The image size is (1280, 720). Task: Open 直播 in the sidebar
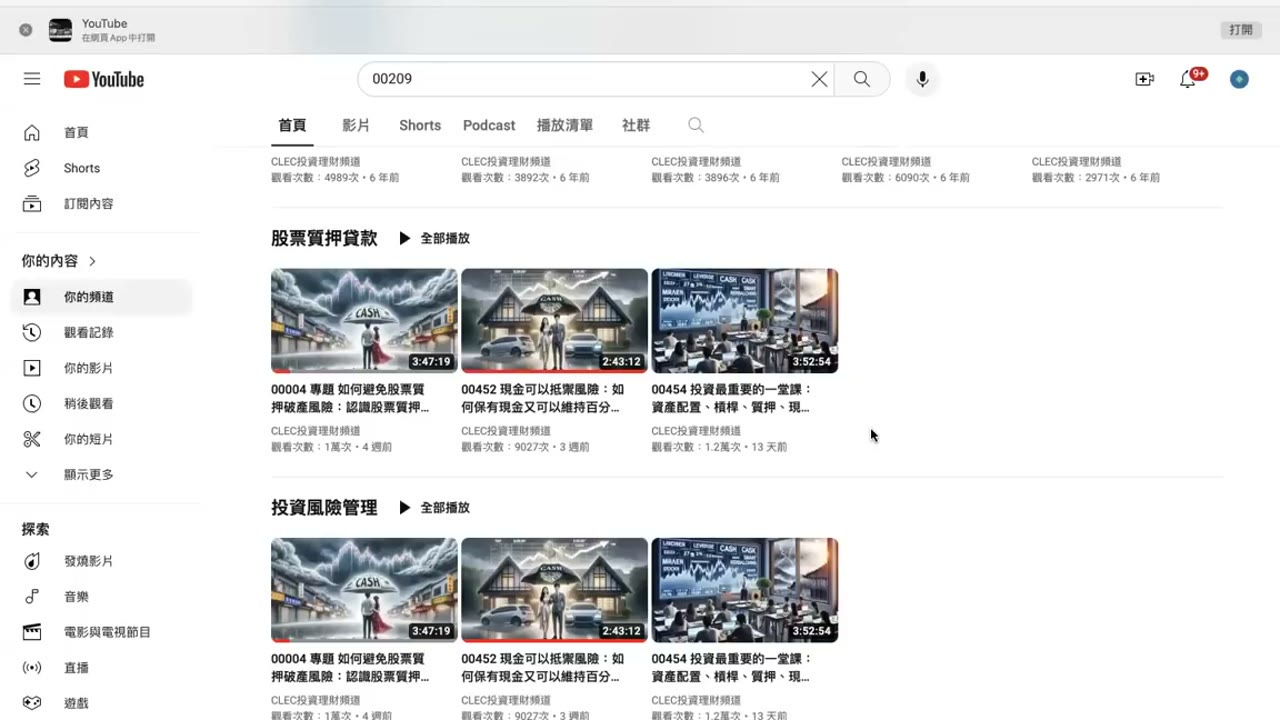pyautogui.click(x=101, y=668)
